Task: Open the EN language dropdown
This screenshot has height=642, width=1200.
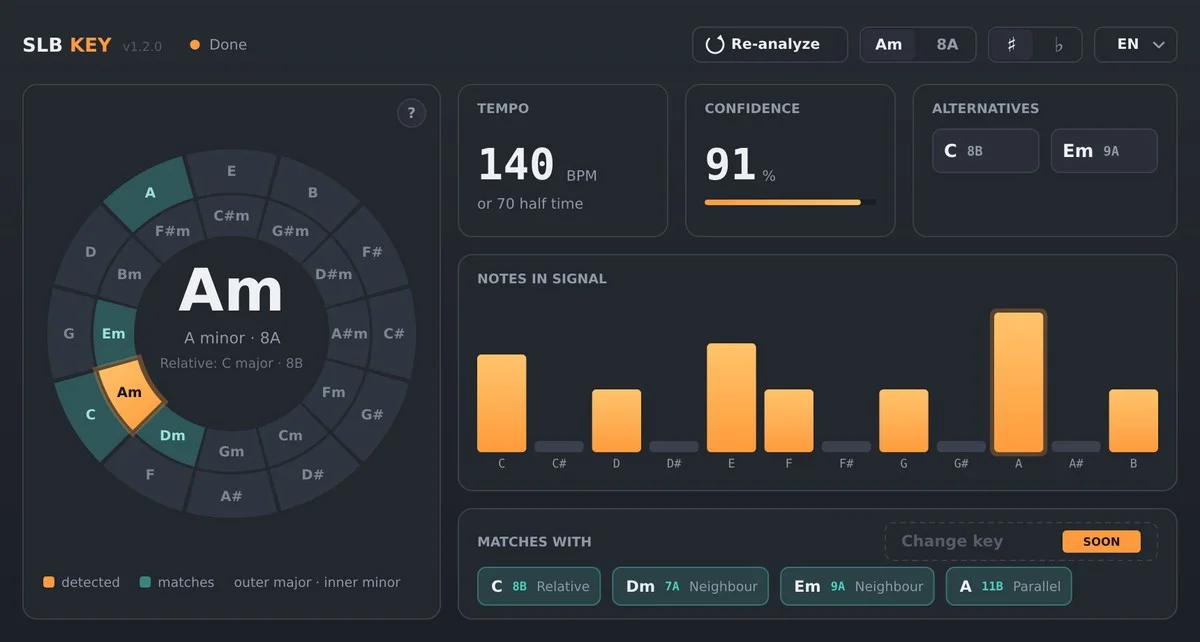Action: (1135, 45)
